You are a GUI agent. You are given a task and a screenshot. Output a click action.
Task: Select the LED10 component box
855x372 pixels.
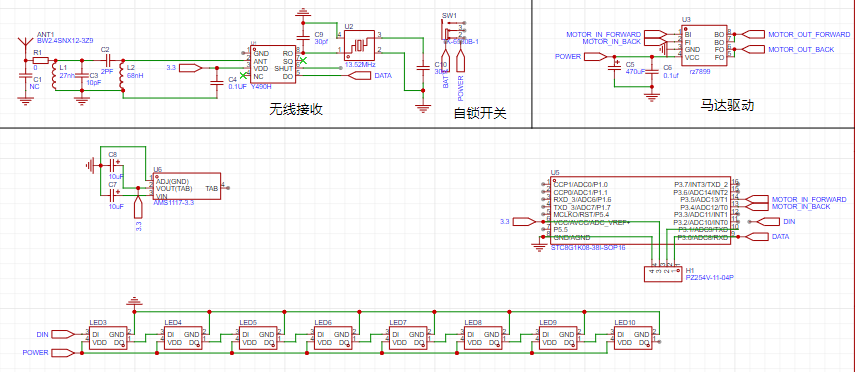(633, 338)
